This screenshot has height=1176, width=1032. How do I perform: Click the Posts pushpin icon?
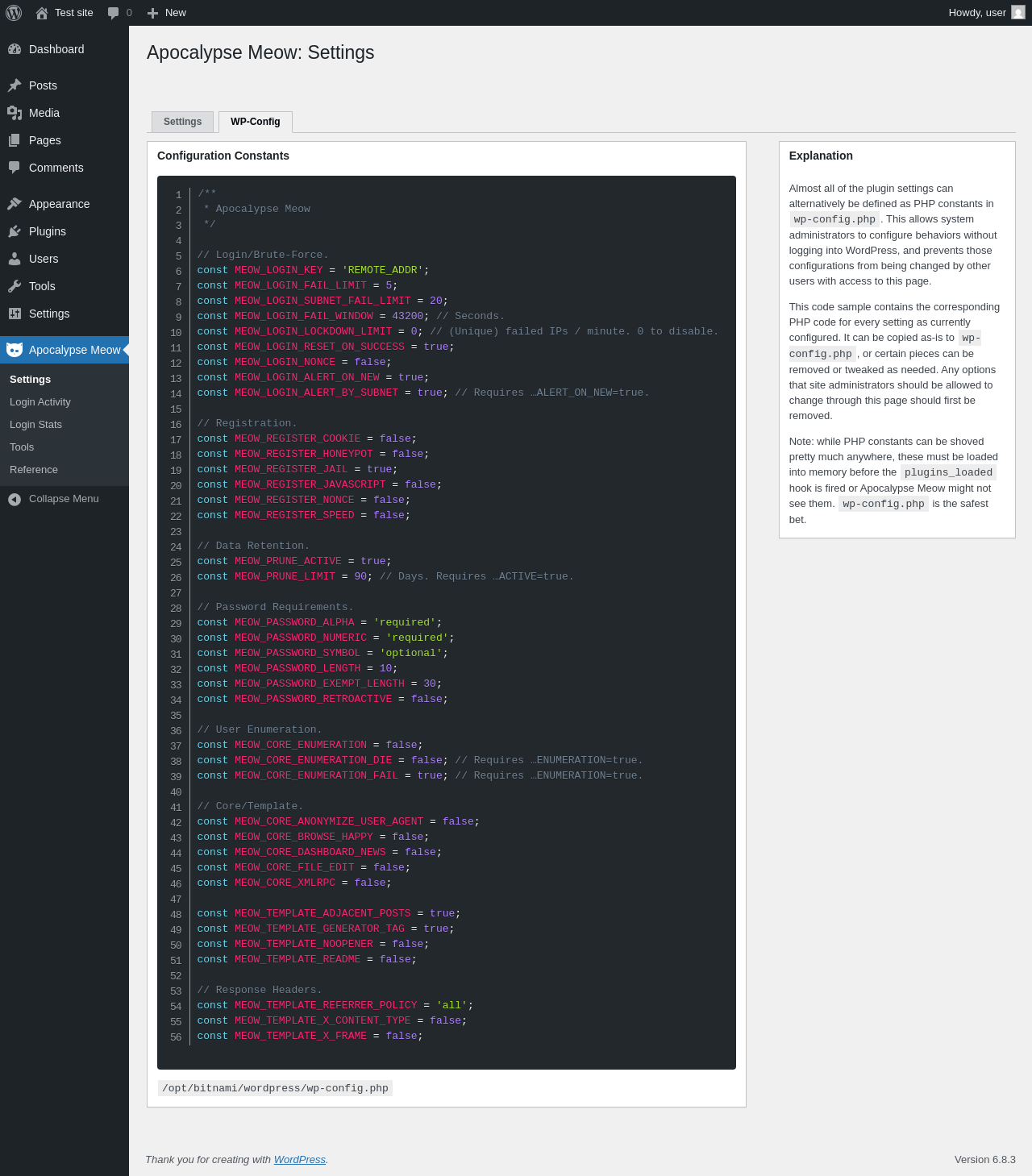click(15, 85)
